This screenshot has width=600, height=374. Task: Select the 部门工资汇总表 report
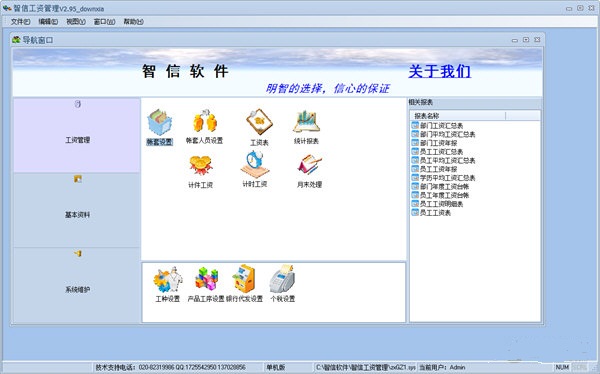pyautogui.click(x=437, y=126)
